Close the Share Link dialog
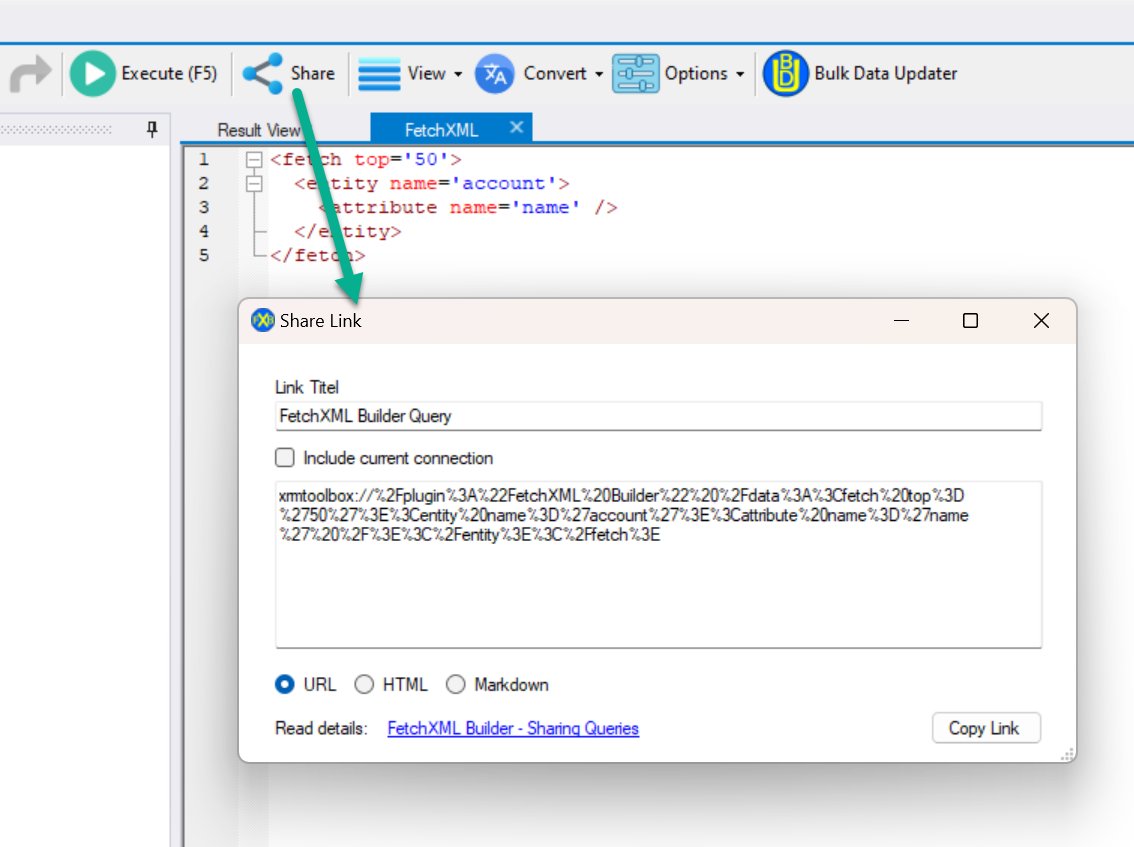This screenshot has height=847, width=1134. 1041,320
